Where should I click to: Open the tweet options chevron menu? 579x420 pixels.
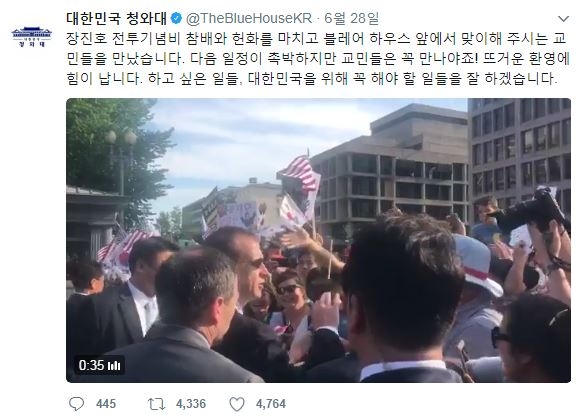pyautogui.click(x=563, y=18)
